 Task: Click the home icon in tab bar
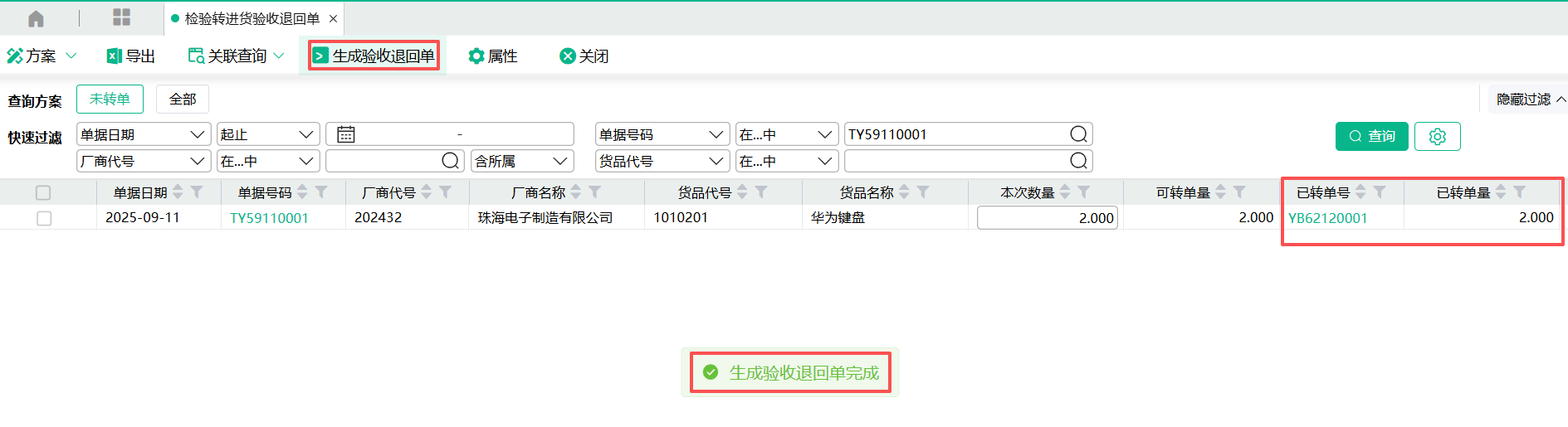(36, 18)
